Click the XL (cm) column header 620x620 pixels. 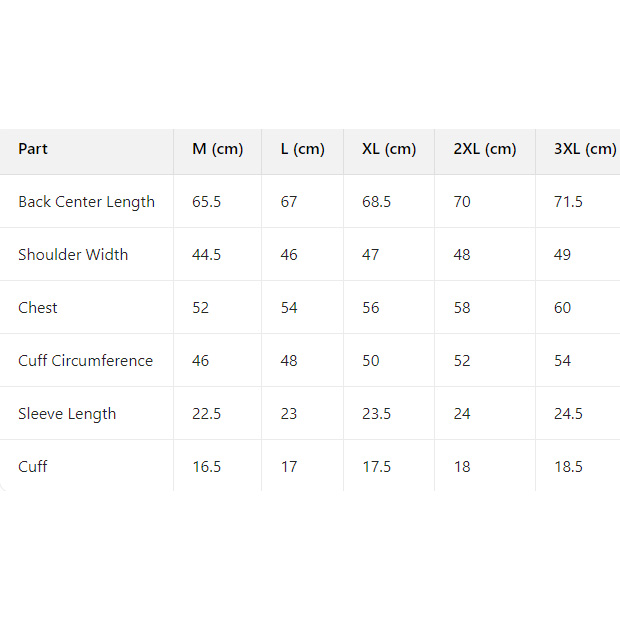tap(388, 149)
